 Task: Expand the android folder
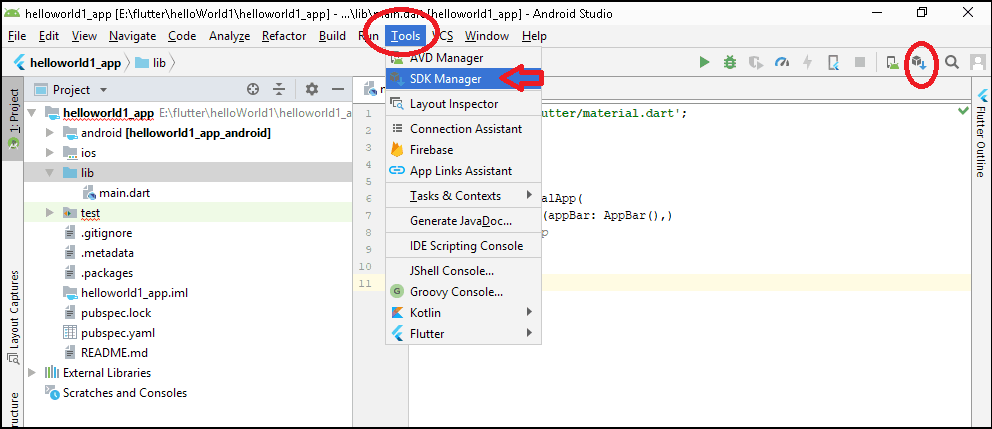pyautogui.click(x=50, y=134)
